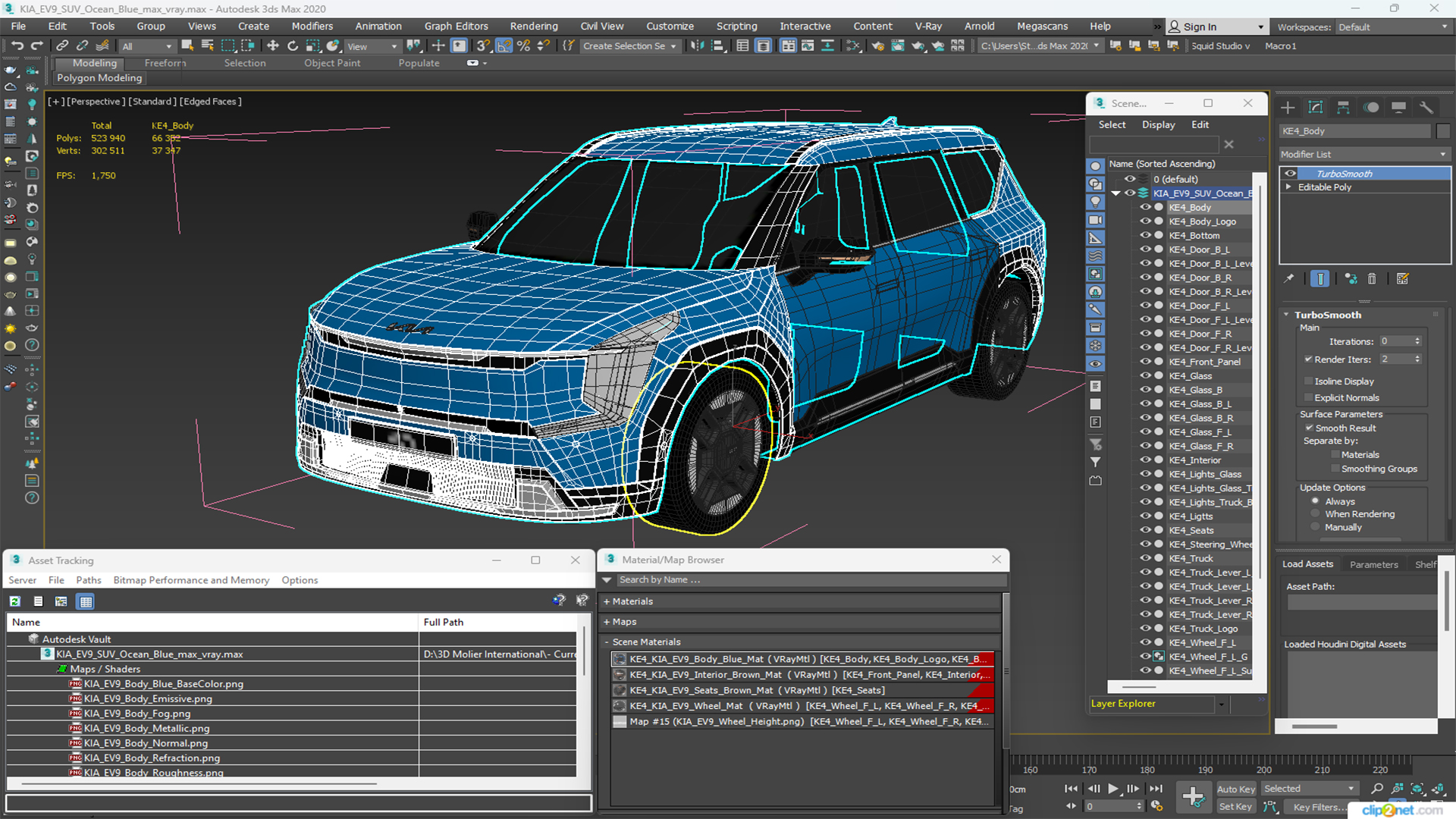Check Separate by Smoothing Groups
This screenshot has height=819, width=1456.
point(1335,469)
